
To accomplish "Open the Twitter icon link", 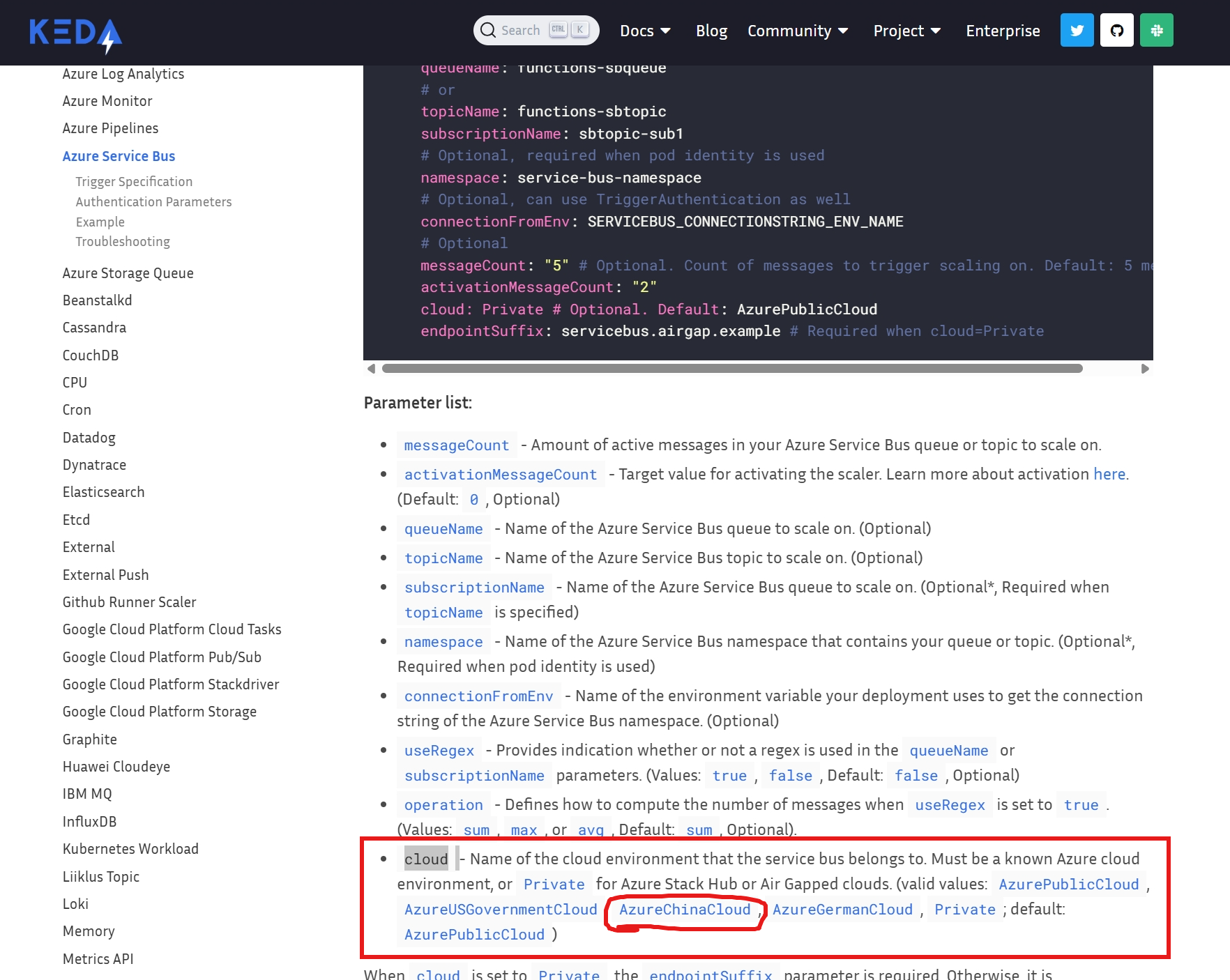I will 1077,30.
